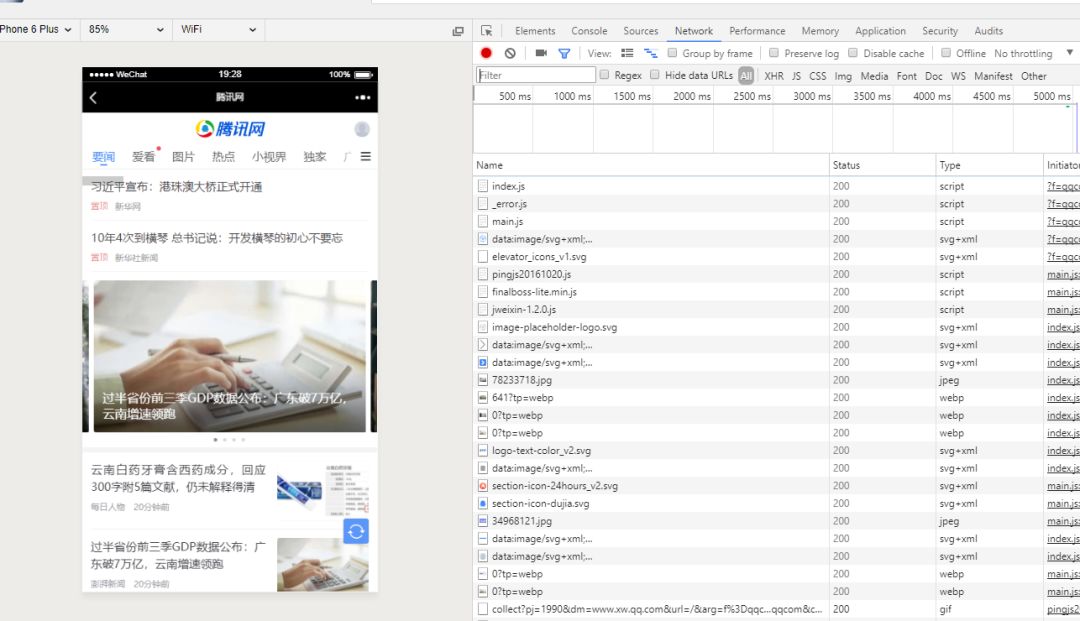Screen dimensions: 1080x621
Task: Click the Tencent logo on the mobile page
Action: coord(230,129)
